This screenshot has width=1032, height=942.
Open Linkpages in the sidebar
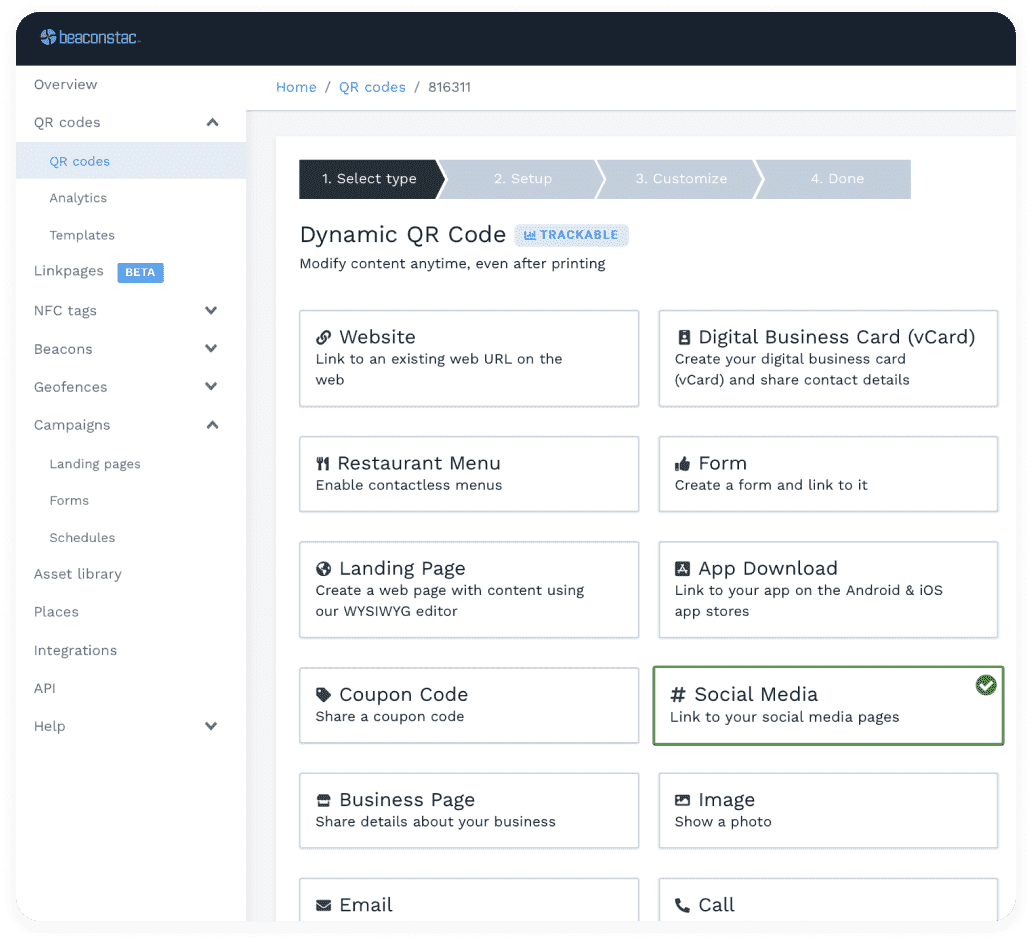point(68,271)
